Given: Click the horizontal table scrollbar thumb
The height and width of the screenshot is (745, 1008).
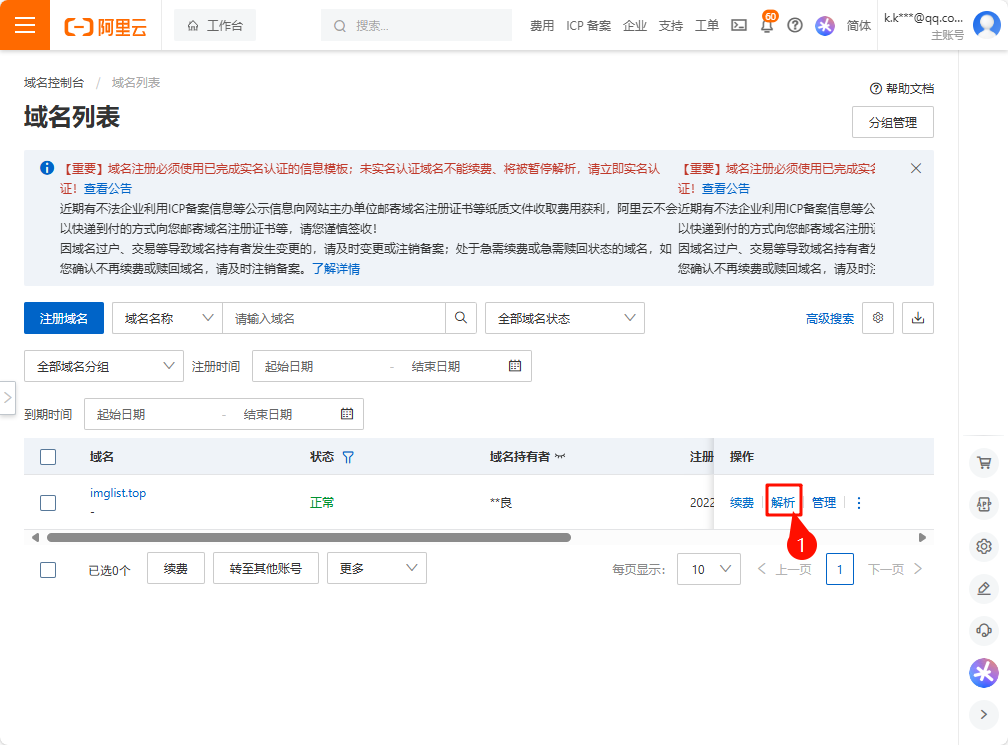Looking at the screenshot, I should [309, 537].
